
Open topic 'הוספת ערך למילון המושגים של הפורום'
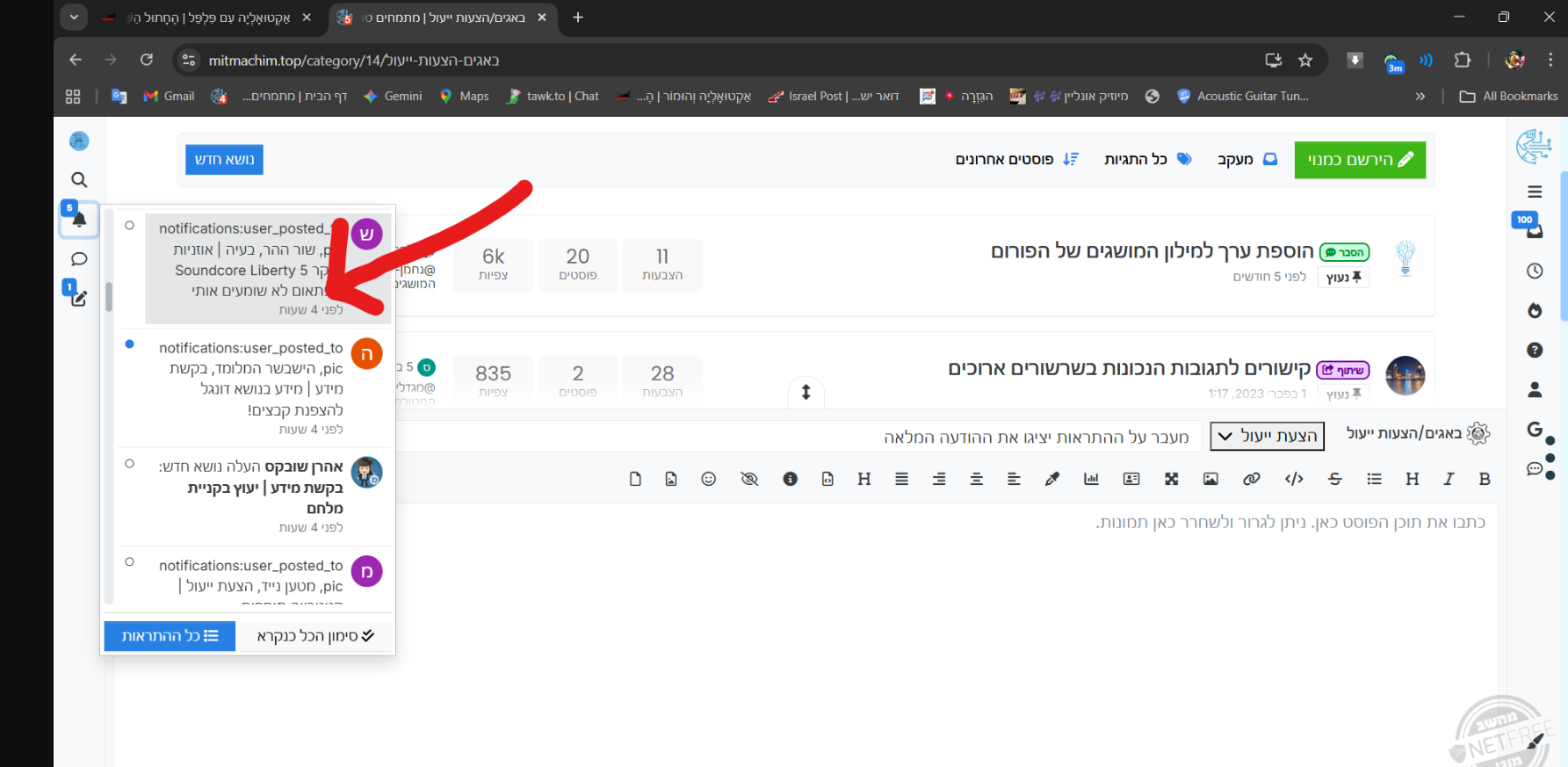1152,251
